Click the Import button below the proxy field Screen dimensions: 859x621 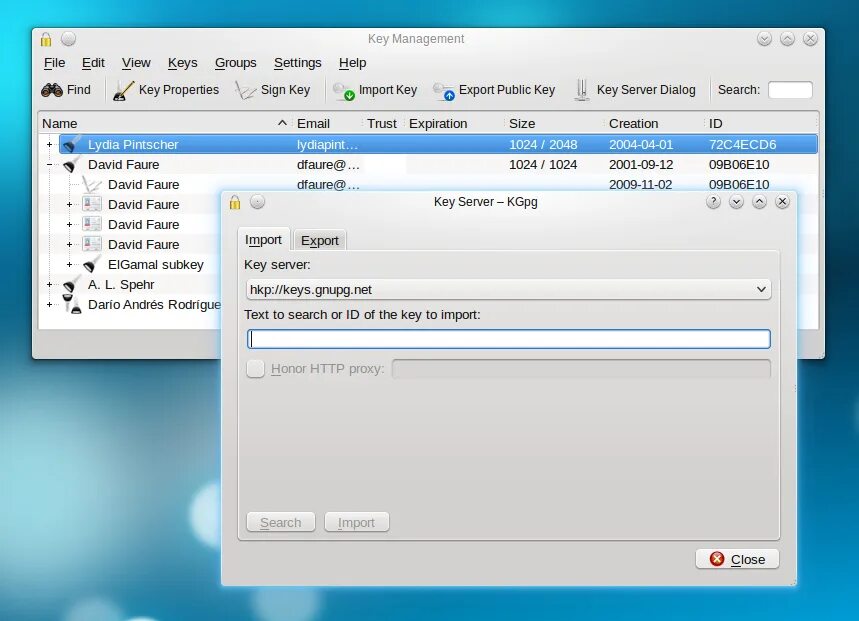click(x=357, y=522)
